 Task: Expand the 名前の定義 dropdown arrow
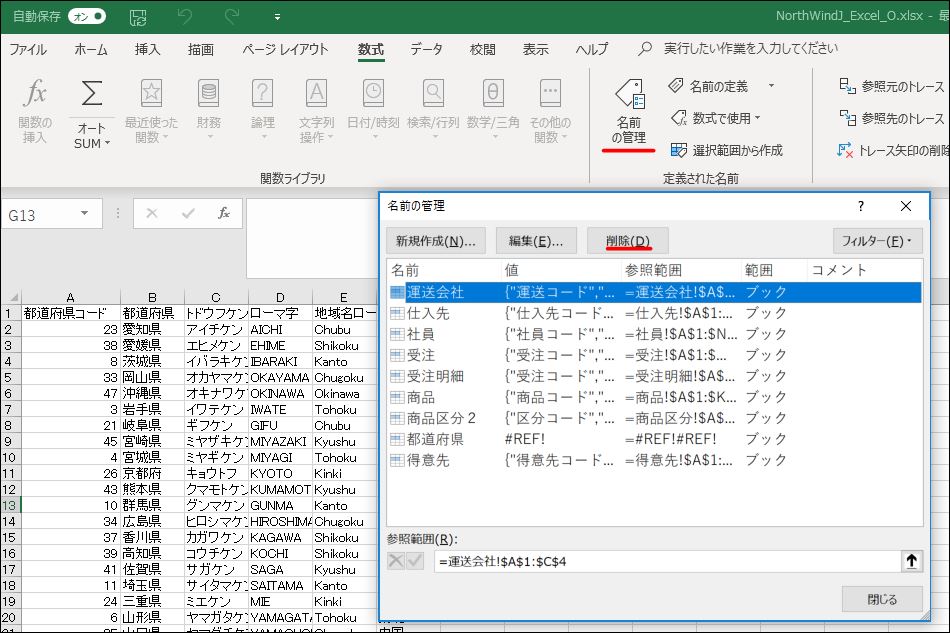[x=771, y=86]
